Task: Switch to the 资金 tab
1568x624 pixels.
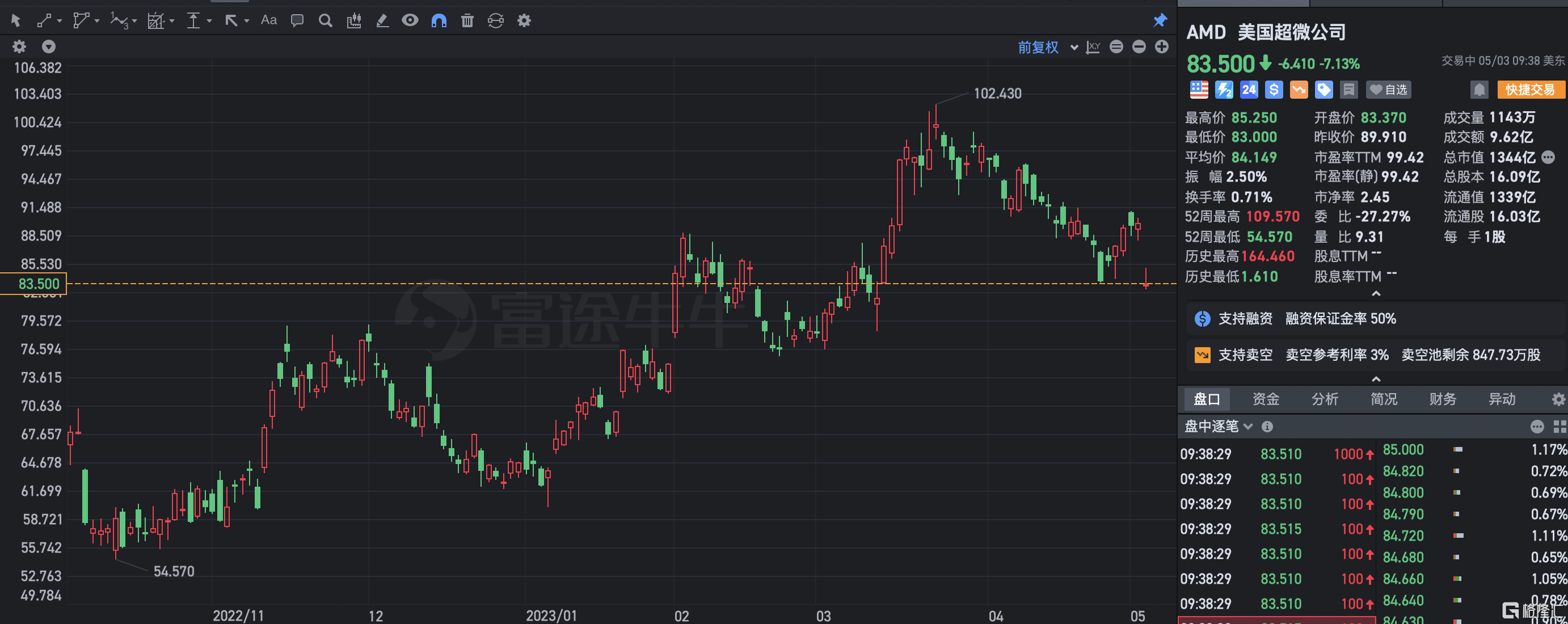Action: pyautogui.click(x=1266, y=399)
